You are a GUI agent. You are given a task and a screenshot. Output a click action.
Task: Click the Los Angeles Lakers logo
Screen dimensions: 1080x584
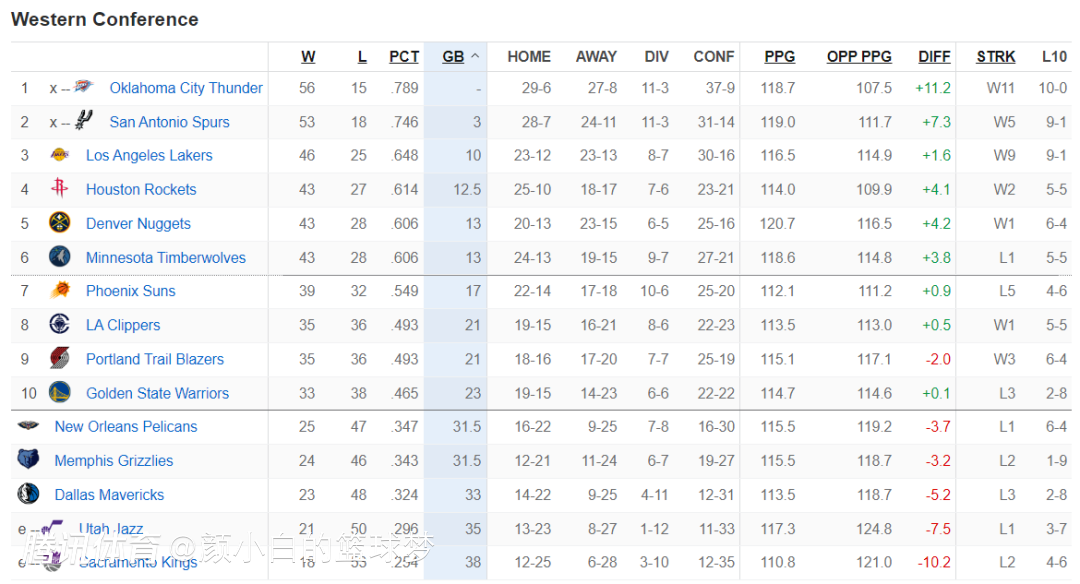tap(60, 155)
